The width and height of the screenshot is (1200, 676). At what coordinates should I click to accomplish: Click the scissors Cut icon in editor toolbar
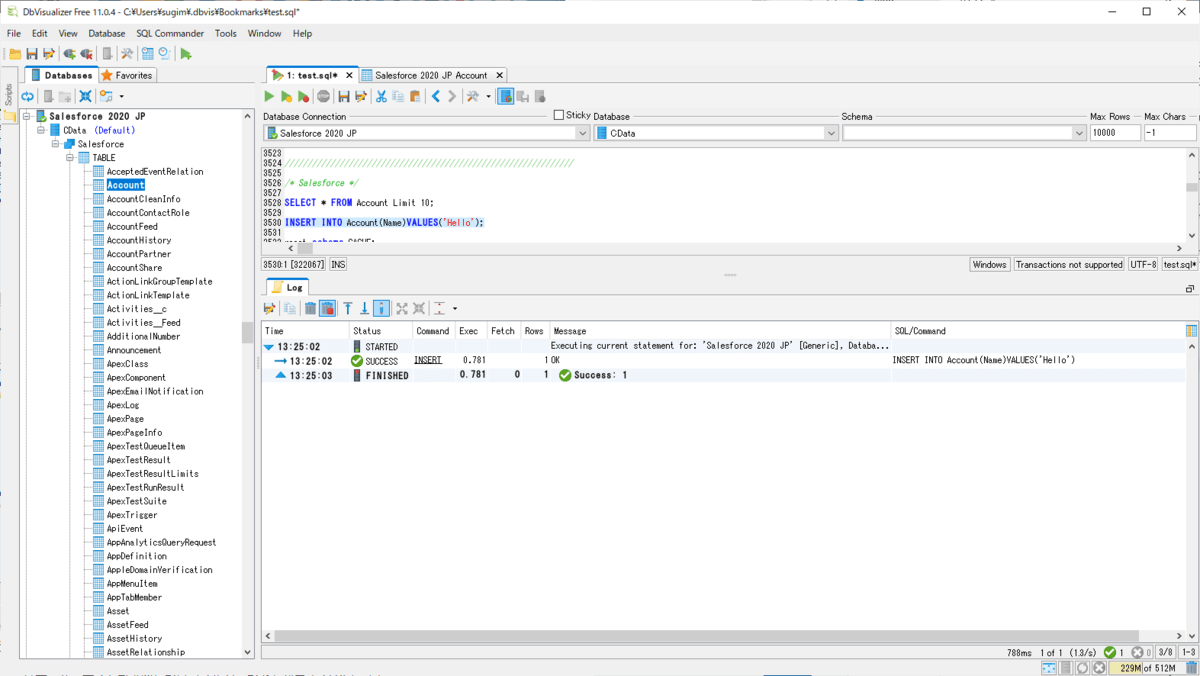pos(381,97)
